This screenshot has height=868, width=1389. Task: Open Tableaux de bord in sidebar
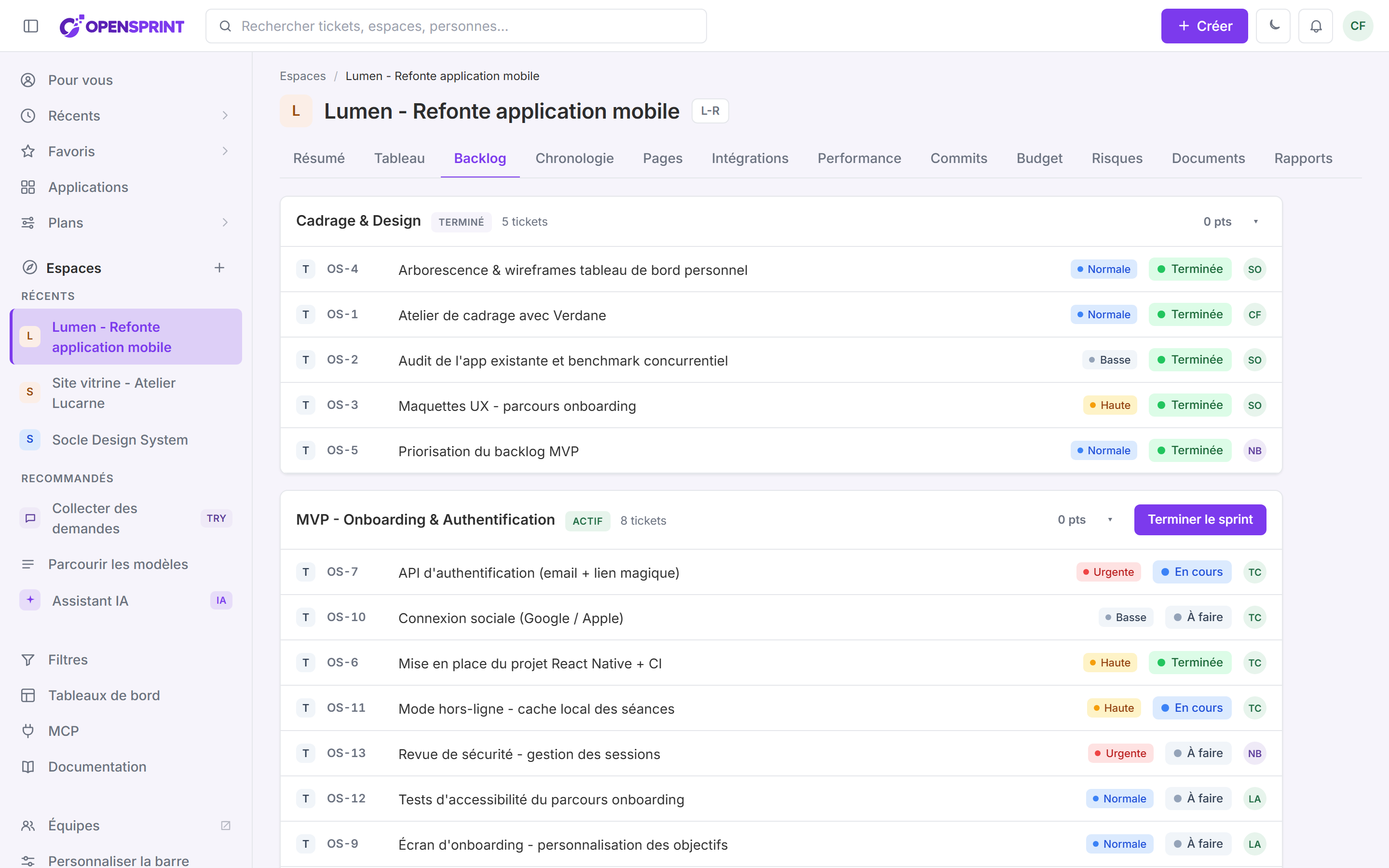coord(126,695)
